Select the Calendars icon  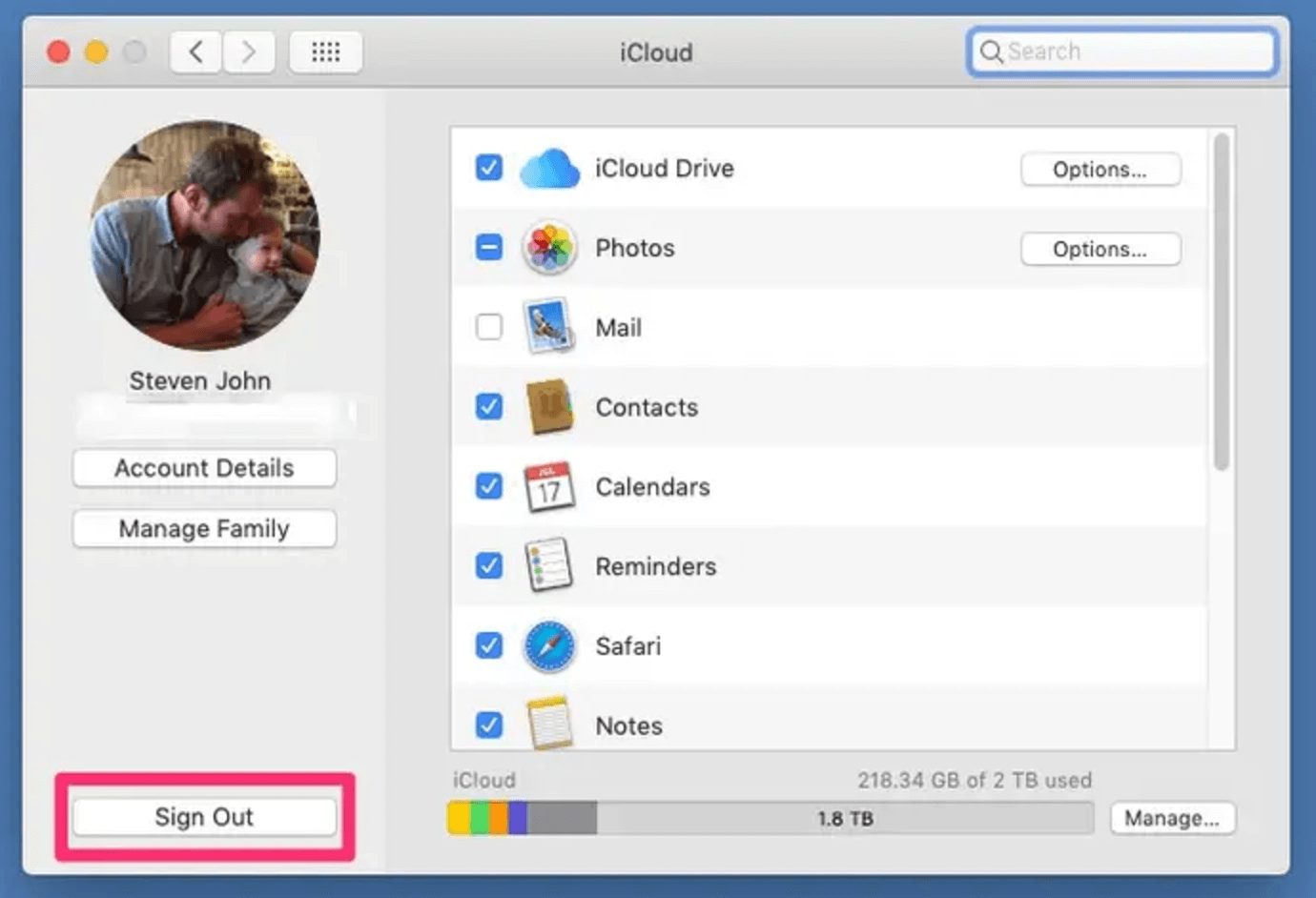pyautogui.click(x=549, y=486)
